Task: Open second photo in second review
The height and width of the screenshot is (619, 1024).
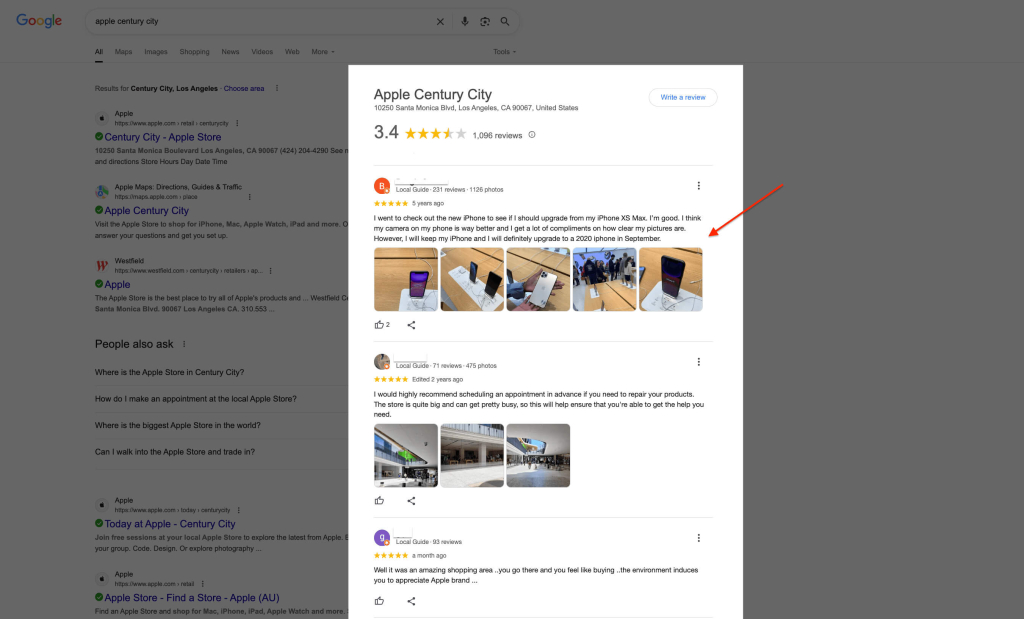Action: tap(472, 456)
